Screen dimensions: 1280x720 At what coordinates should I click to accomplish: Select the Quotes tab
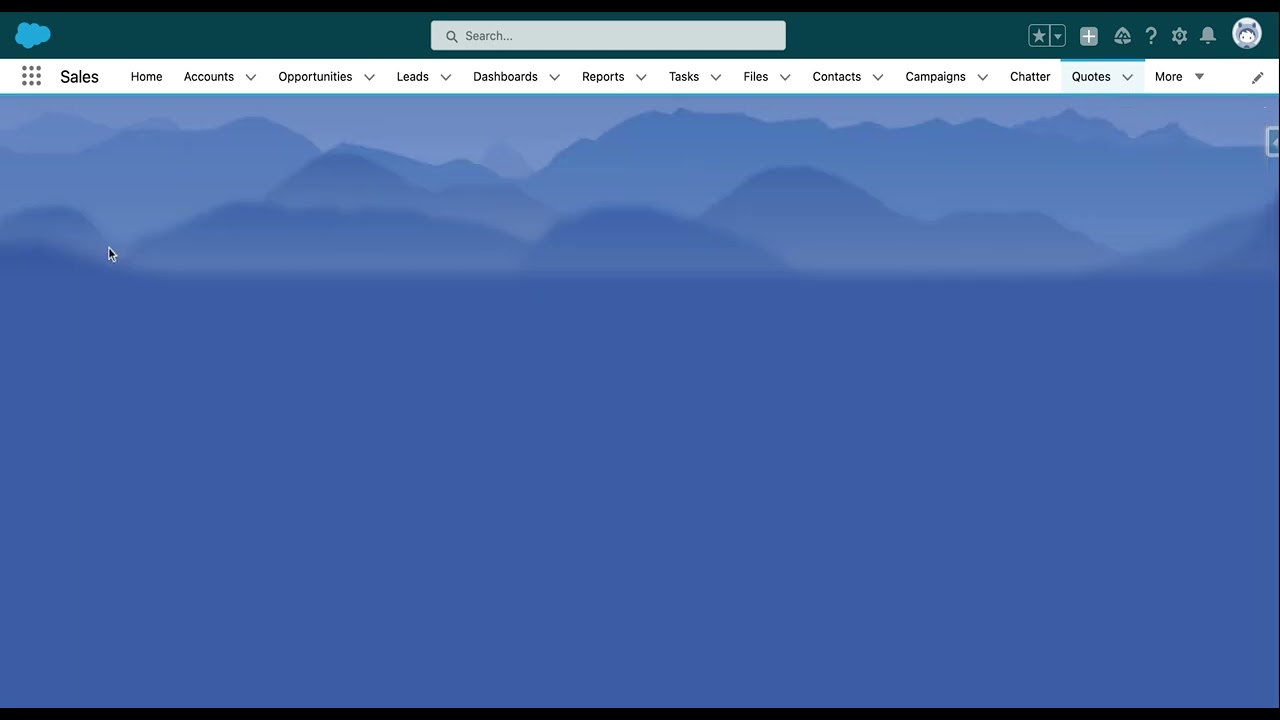(x=1091, y=76)
